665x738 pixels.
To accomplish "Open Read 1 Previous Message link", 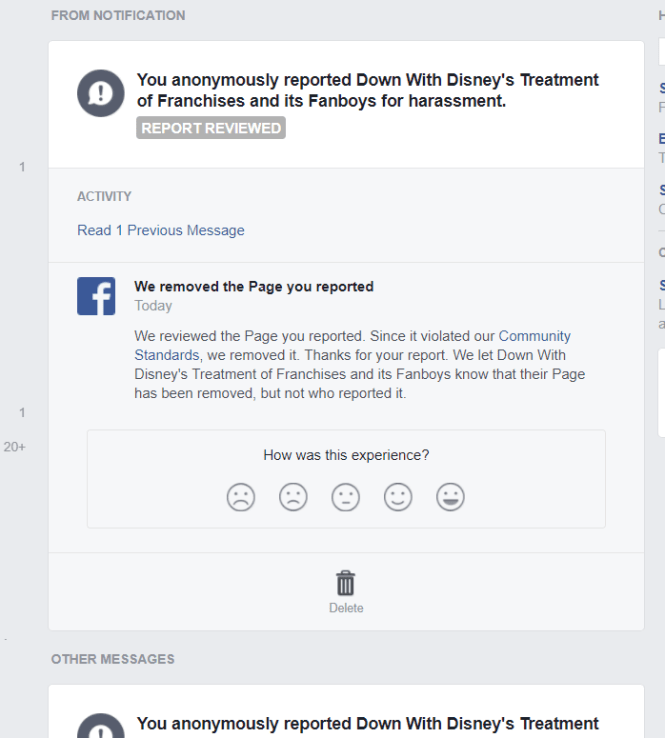I will [x=161, y=230].
